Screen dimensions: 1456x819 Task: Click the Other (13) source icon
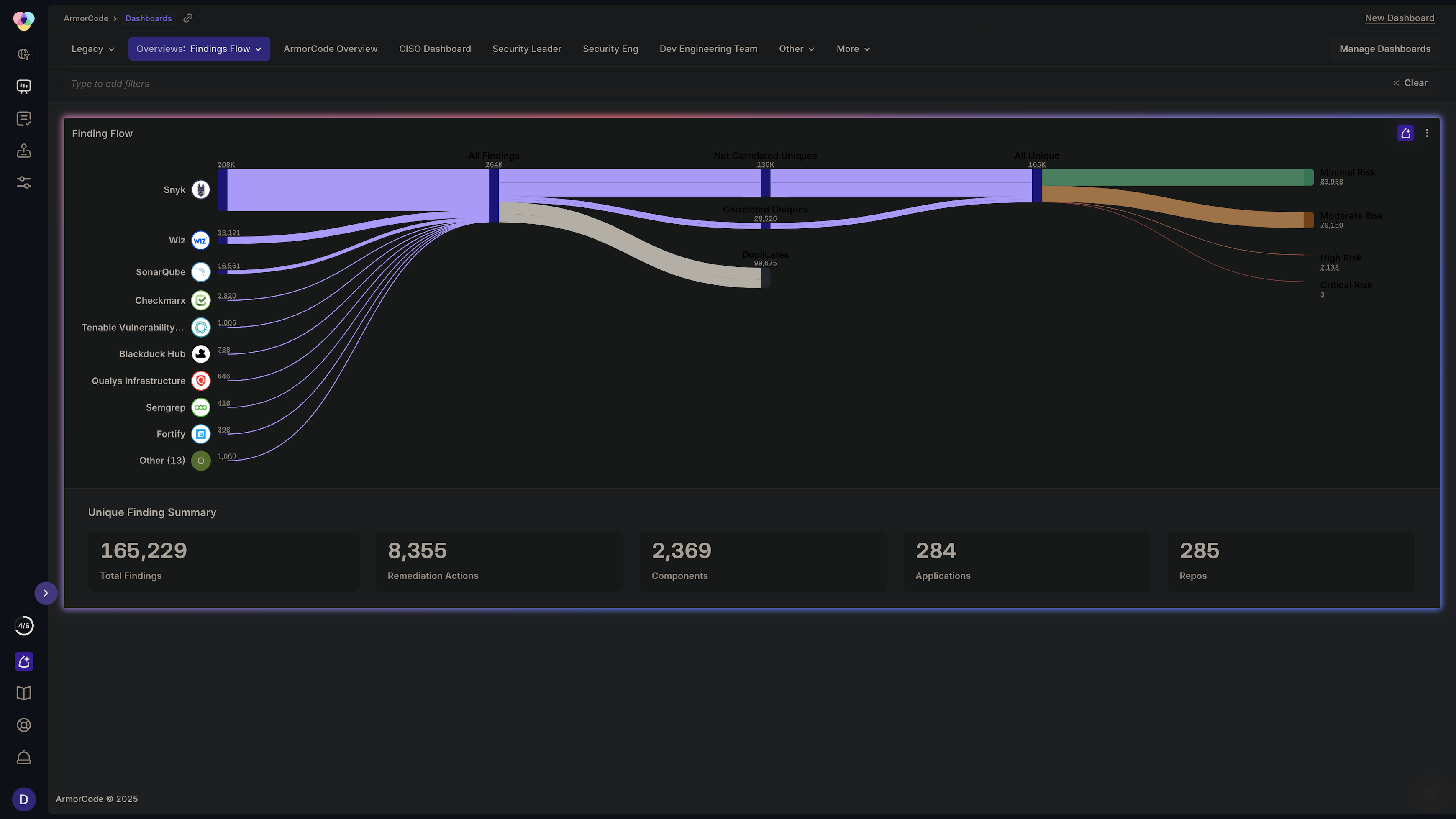coord(201,461)
